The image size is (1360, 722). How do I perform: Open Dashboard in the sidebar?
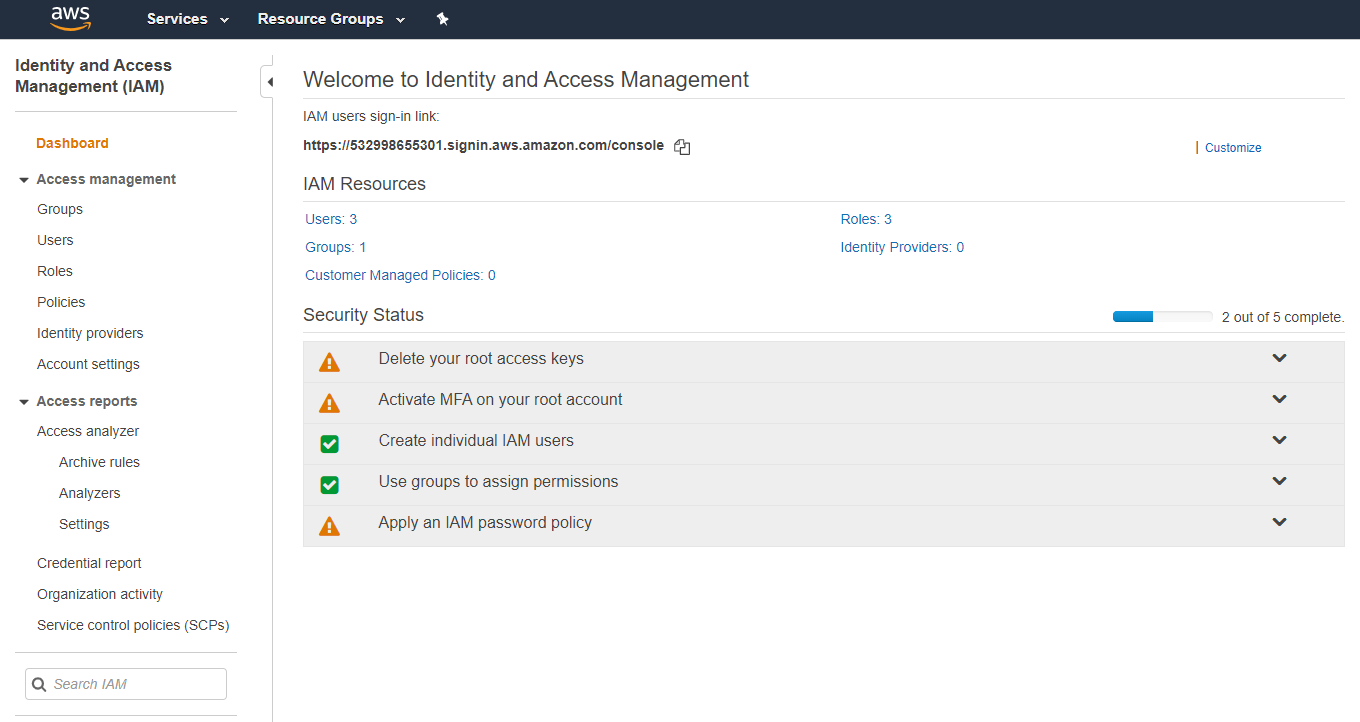tap(72, 143)
